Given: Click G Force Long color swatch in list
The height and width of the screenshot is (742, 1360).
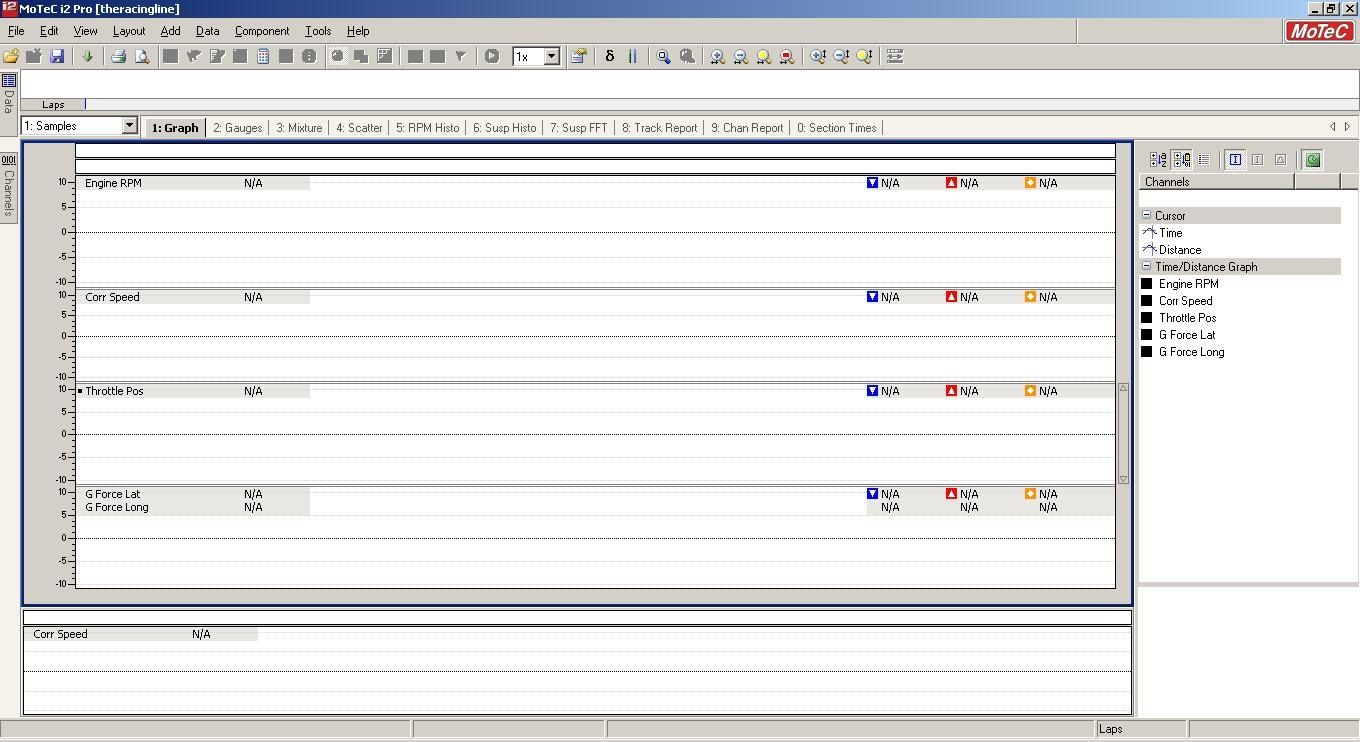Looking at the screenshot, I should 1147,352.
